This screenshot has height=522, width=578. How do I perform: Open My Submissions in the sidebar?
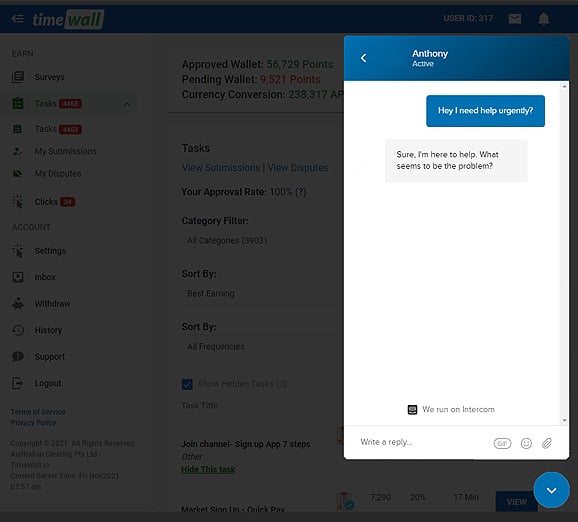(65, 151)
